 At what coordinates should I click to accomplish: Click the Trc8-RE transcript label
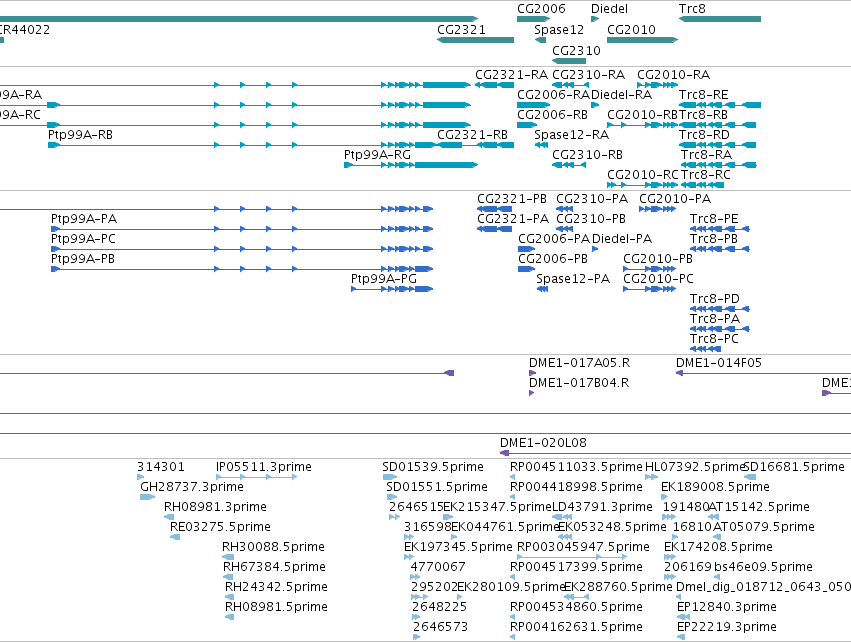click(703, 94)
